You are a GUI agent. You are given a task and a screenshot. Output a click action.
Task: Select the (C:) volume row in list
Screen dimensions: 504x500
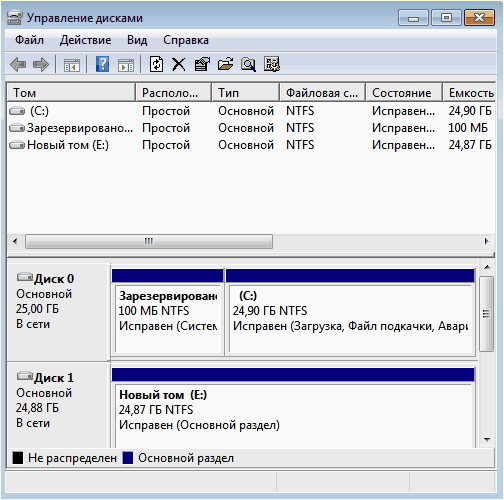[251, 111]
